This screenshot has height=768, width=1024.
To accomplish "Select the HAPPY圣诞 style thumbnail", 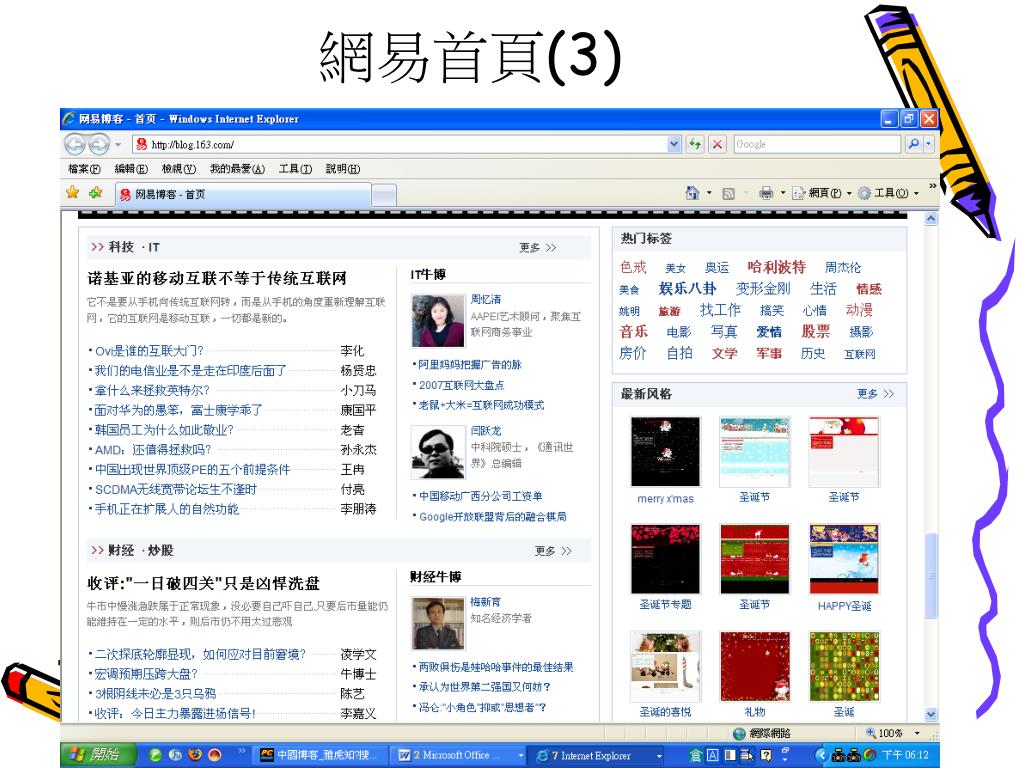I will coord(844,559).
